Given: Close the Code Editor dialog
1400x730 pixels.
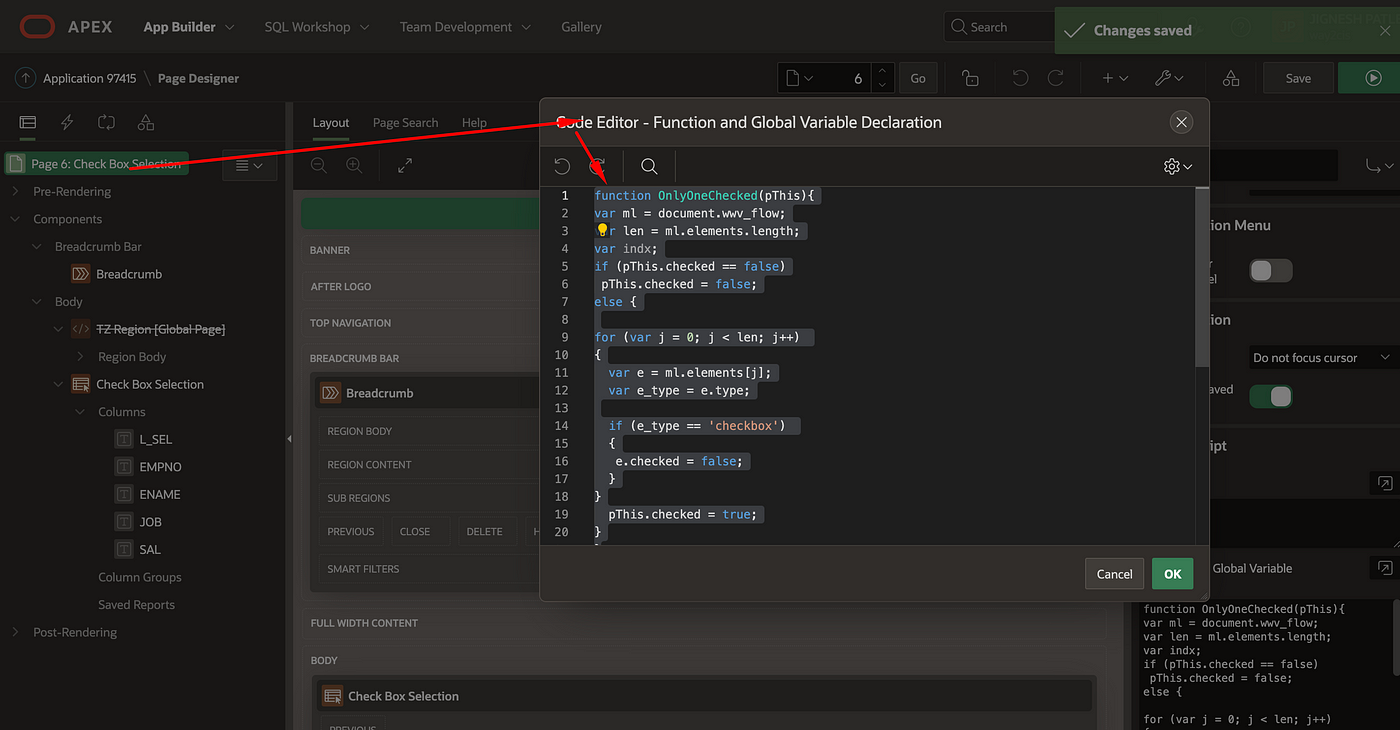Looking at the screenshot, I should coord(1181,122).
